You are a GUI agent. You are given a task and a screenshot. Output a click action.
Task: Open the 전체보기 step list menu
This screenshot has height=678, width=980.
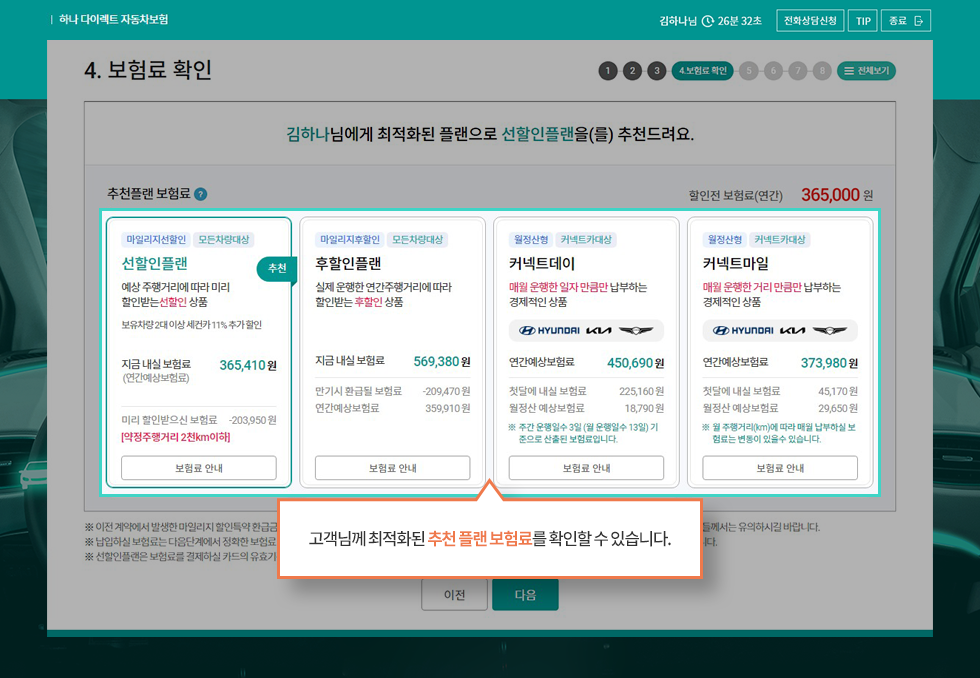coord(866,71)
